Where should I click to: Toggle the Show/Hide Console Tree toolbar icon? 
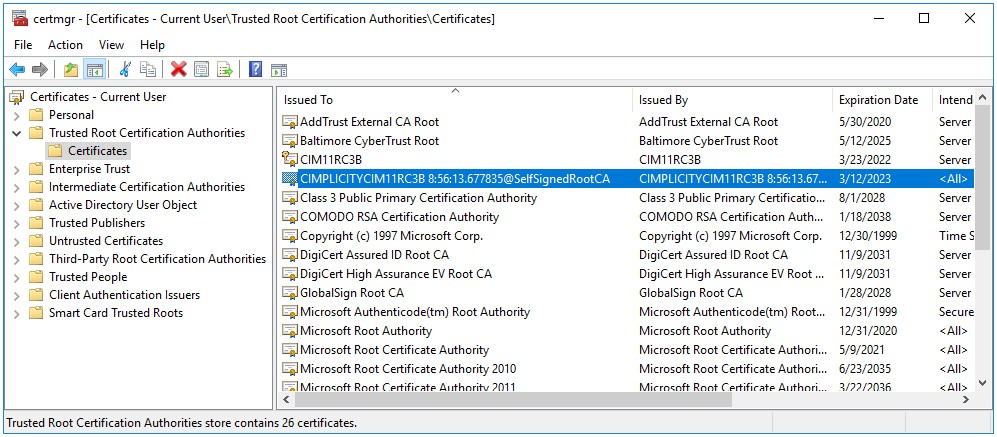[x=94, y=69]
